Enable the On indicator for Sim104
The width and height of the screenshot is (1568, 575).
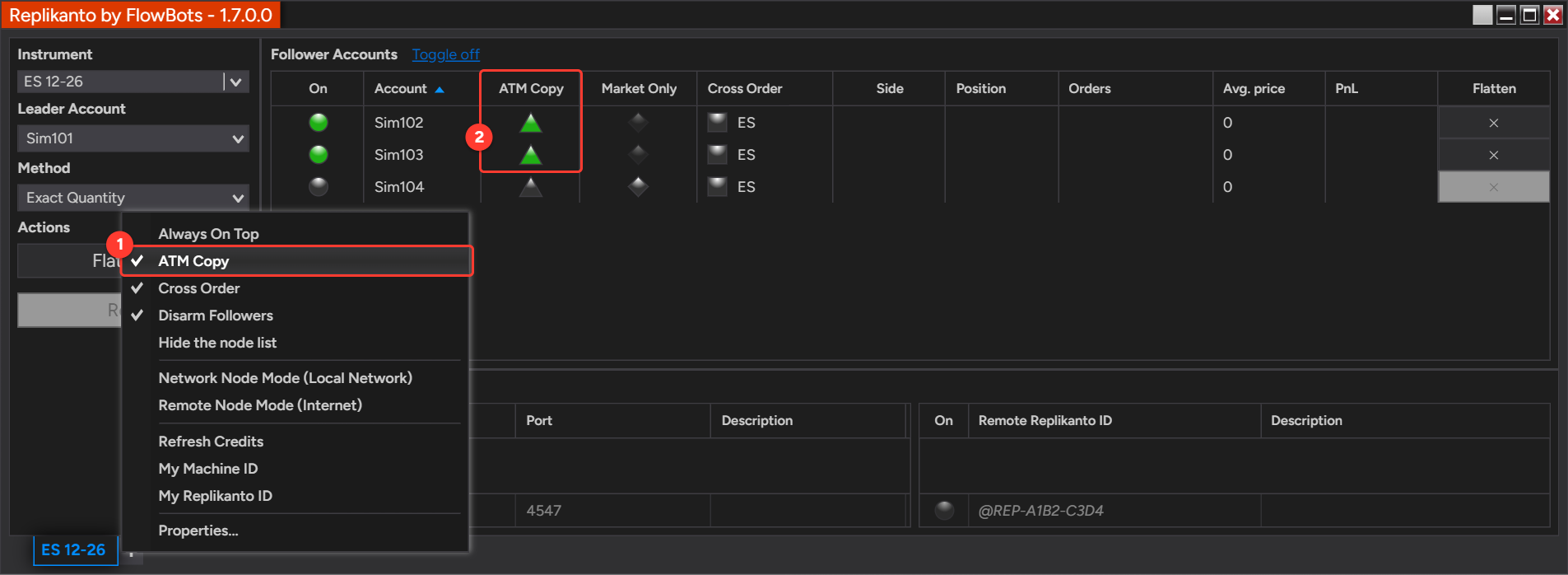pos(319,187)
